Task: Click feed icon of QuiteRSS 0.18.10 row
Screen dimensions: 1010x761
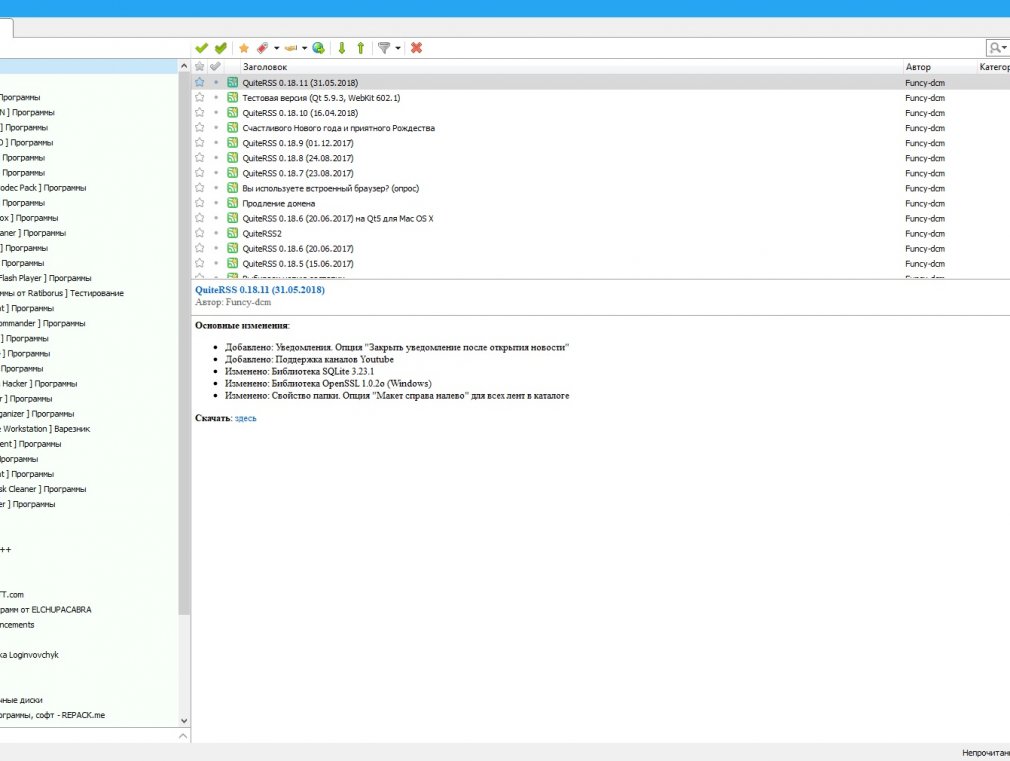Action: 233,113
